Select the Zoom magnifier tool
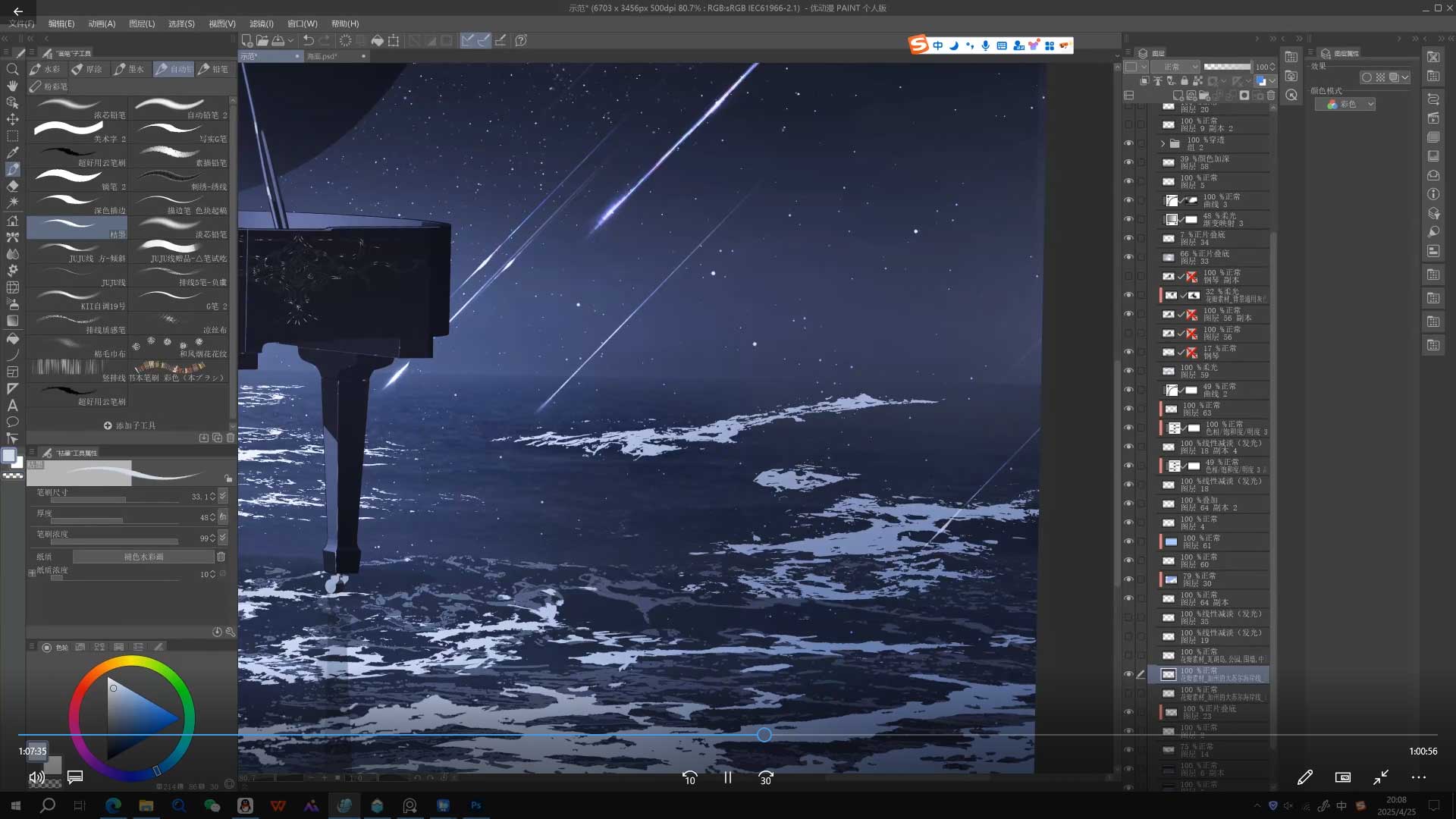1456x819 pixels. click(12, 69)
